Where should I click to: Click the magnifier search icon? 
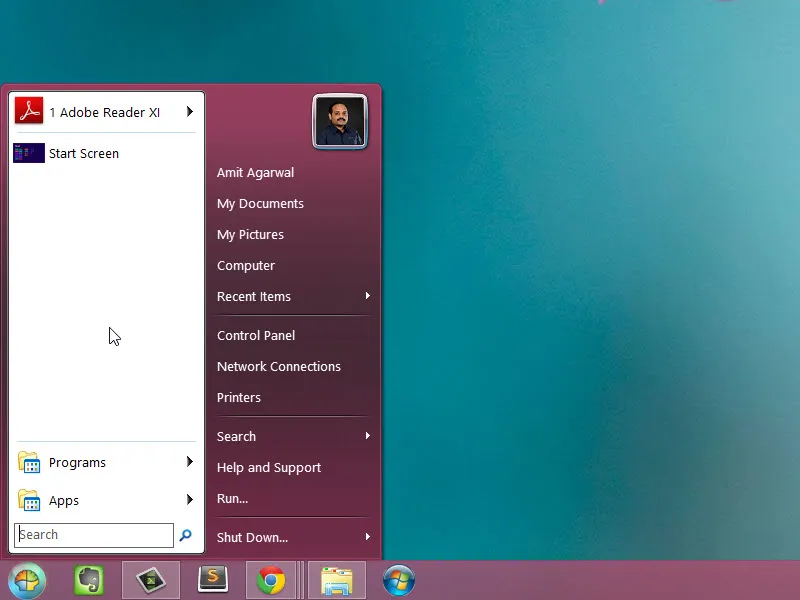pyautogui.click(x=186, y=534)
